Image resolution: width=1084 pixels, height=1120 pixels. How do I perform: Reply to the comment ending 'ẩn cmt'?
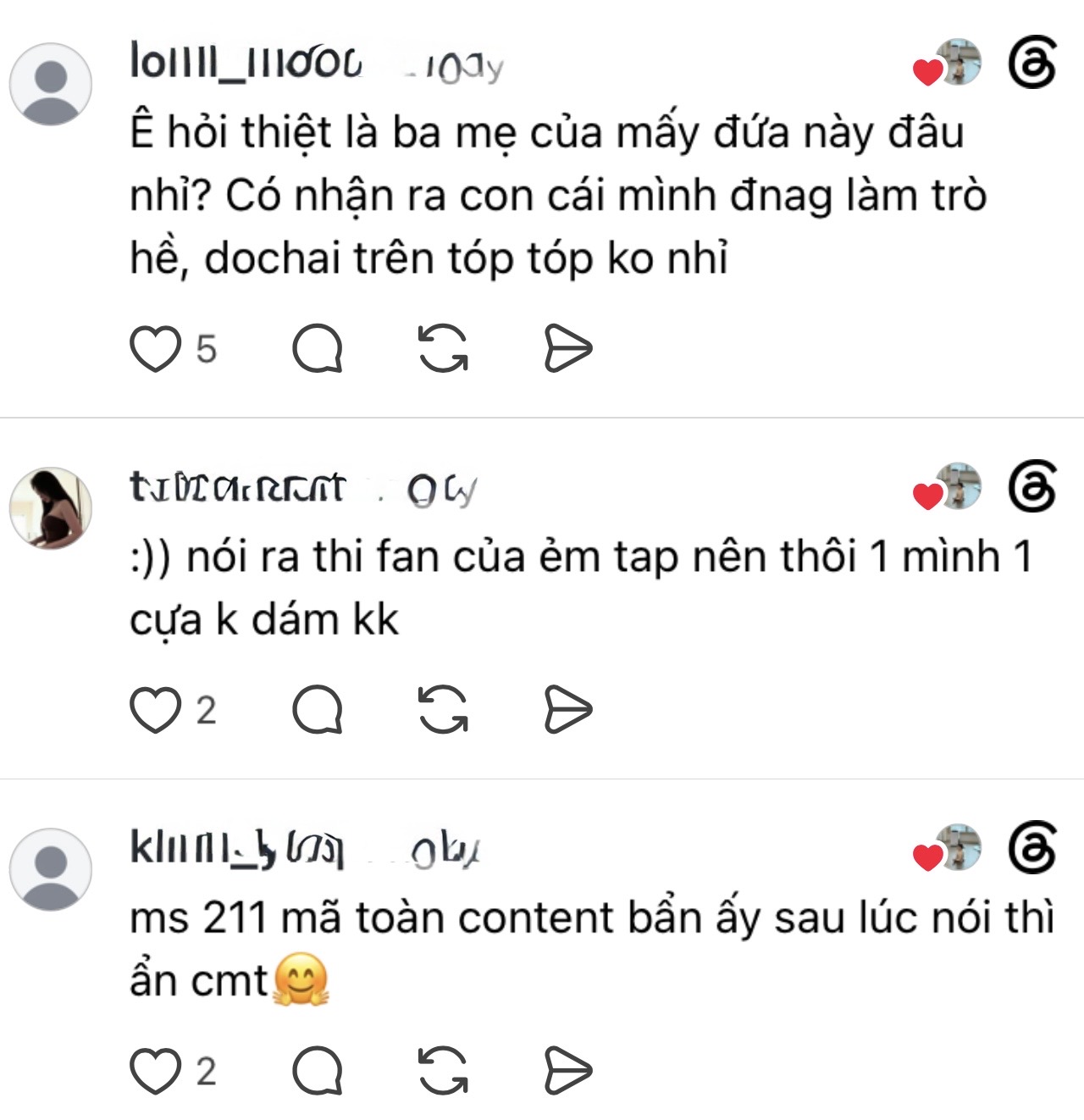(x=318, y=1071)
